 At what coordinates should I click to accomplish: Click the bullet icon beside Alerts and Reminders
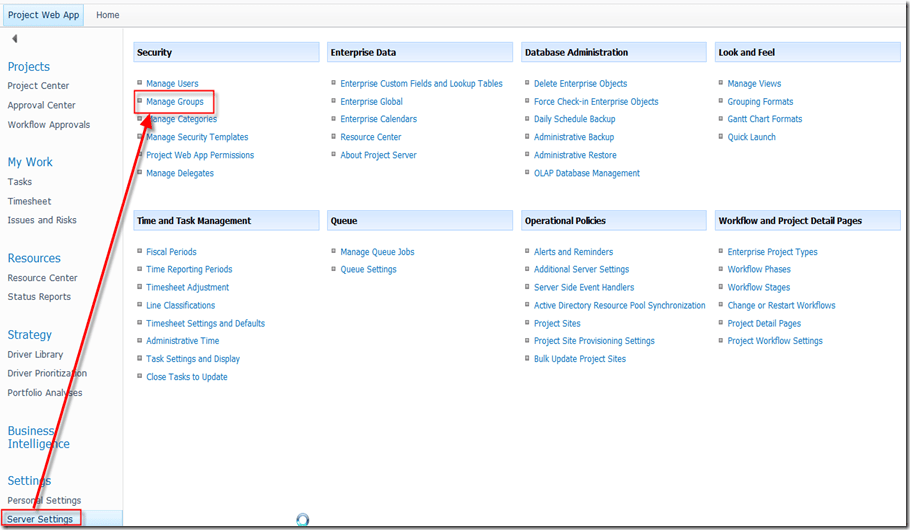click(527, 251)
